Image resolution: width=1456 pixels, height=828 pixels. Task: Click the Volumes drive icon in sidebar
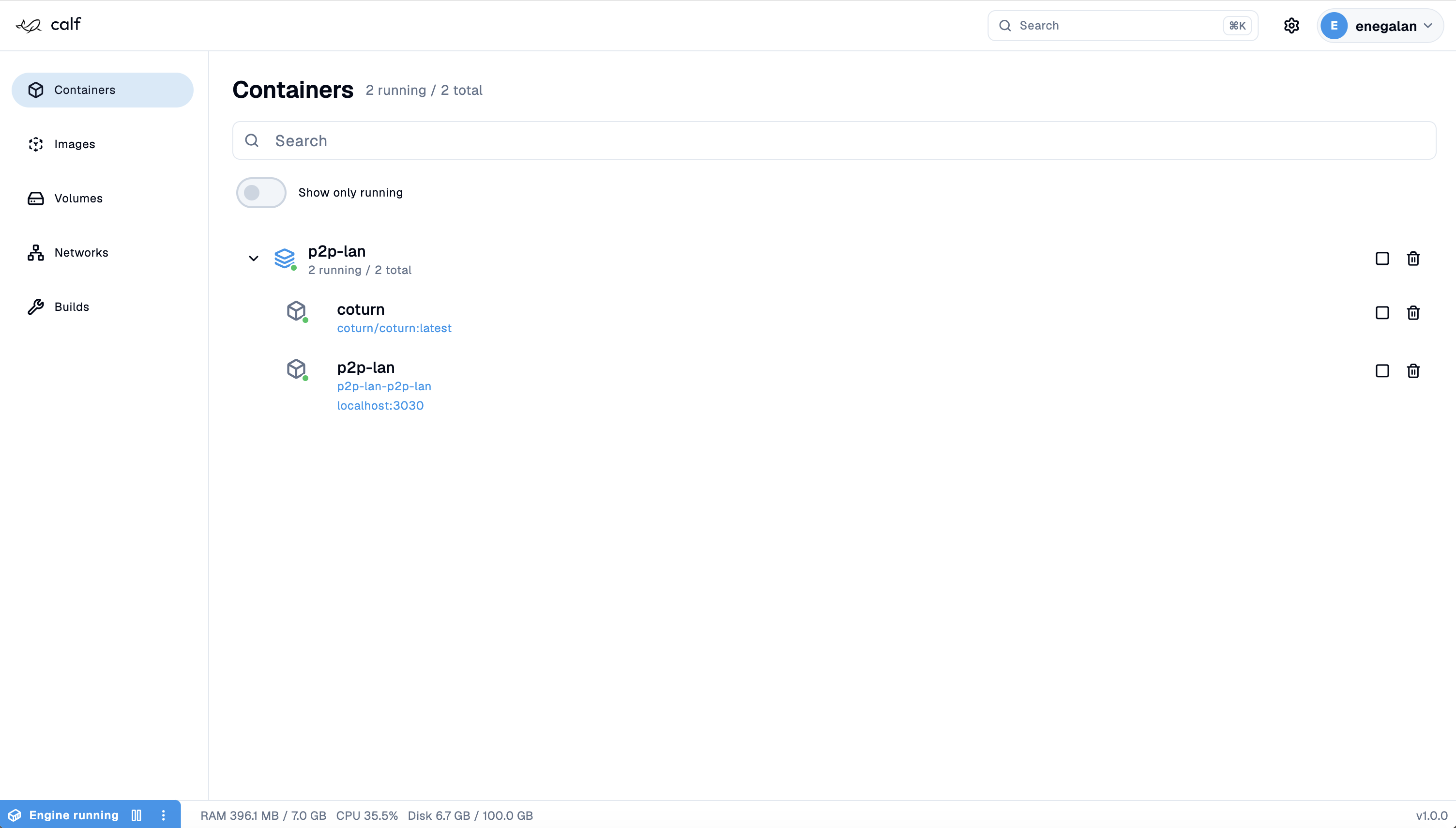coord(36,198)
